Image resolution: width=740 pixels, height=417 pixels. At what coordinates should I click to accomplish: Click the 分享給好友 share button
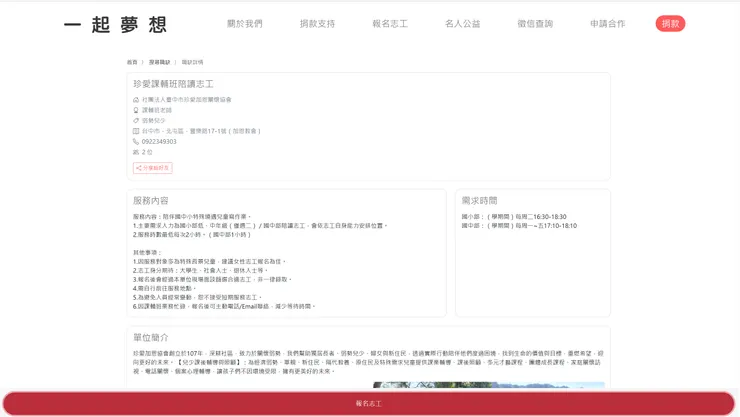(152, 168)
